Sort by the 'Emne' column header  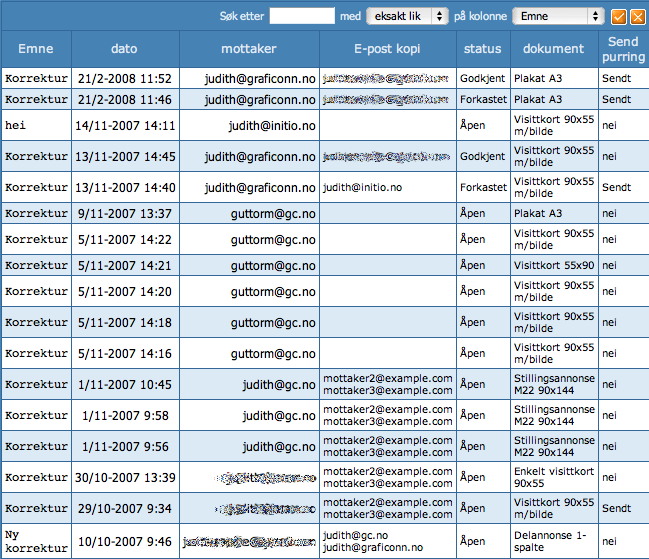tap(36, 49)
